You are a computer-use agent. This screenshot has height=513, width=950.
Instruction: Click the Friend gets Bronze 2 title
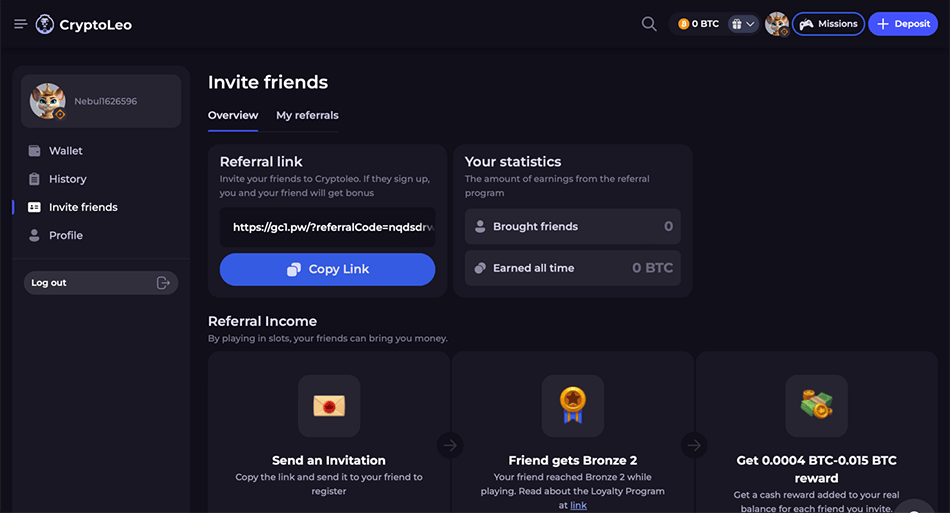(x=573, y=460)
